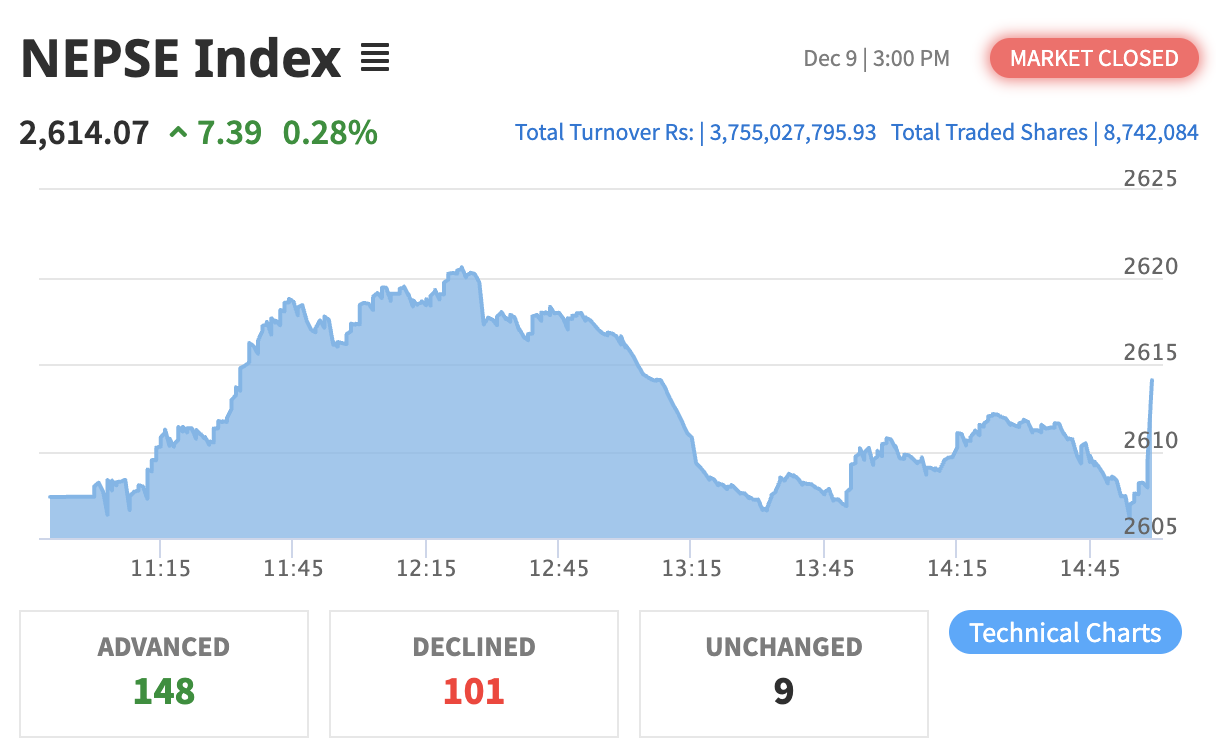
Task: Click the 12:15 time axis label
Action: point(425,568)
